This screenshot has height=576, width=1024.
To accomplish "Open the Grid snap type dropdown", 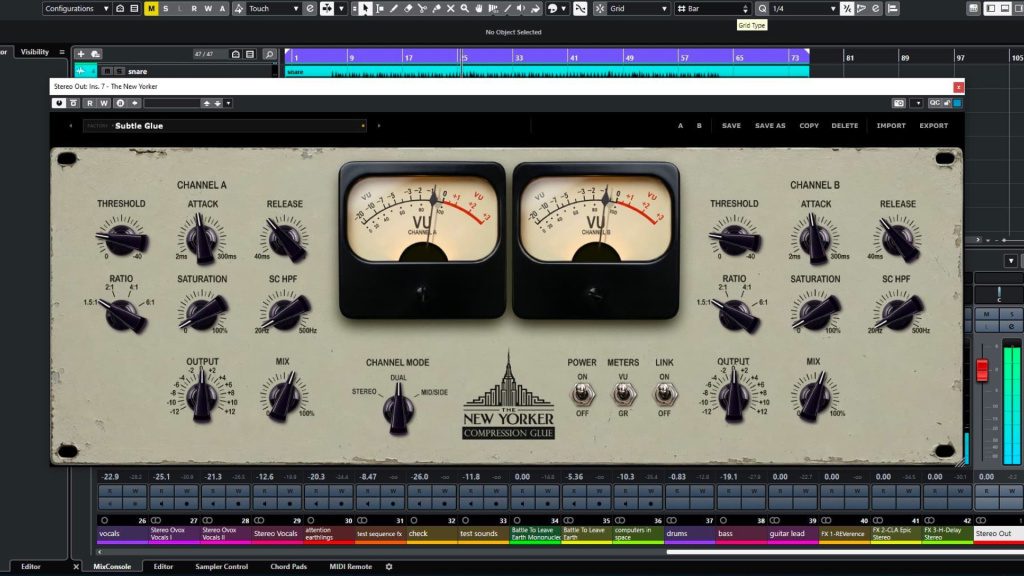I will click(638, 8).
